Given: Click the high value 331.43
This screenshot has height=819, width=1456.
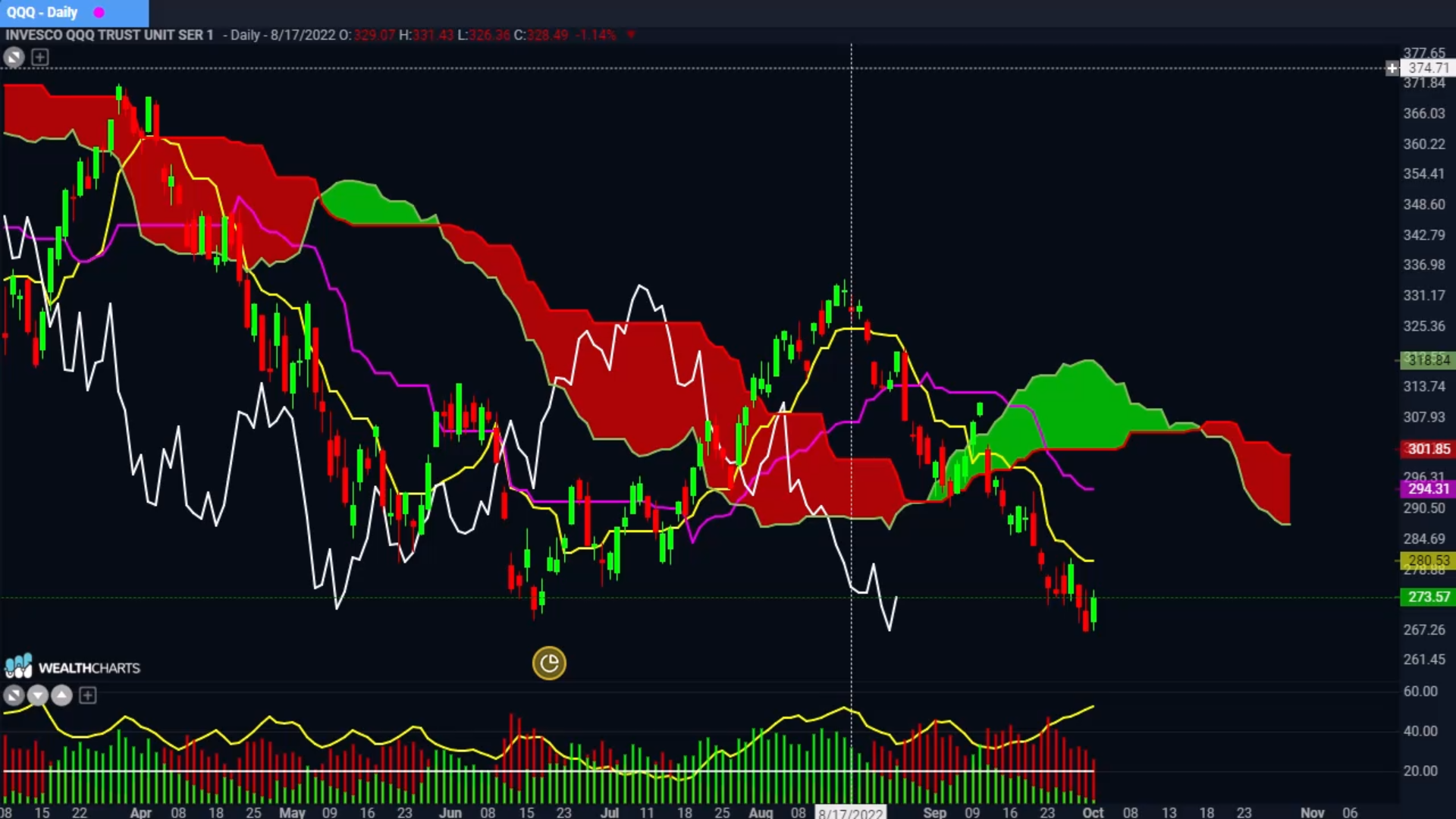Looking at the screenshot, I should (433, 35).
